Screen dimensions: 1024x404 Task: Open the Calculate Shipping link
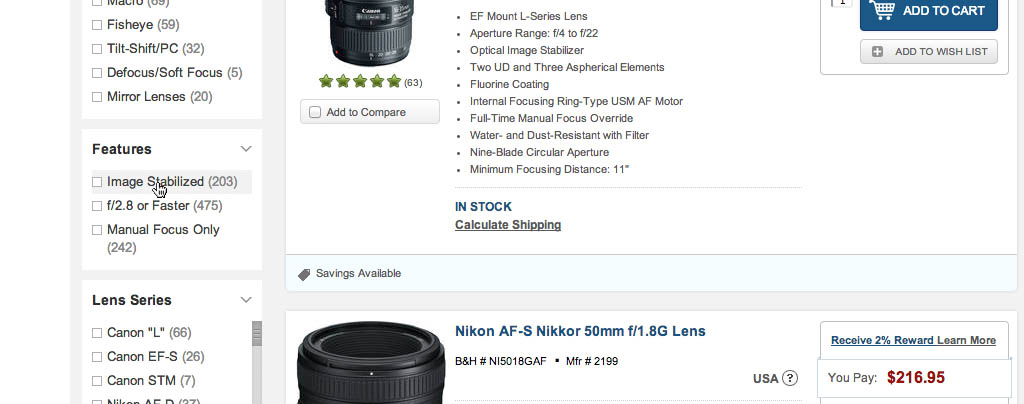coord(508,225)
